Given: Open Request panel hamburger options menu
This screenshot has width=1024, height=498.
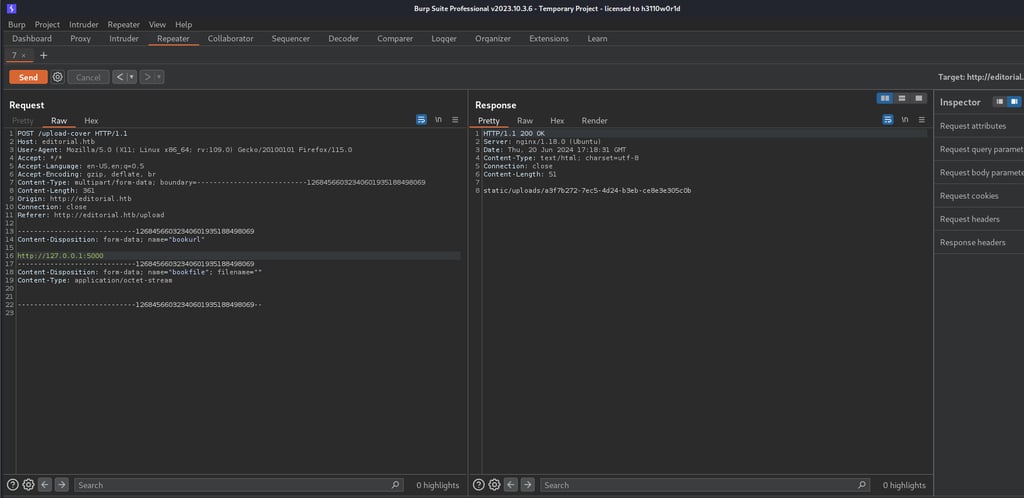Looking at the screenshot, I should tap(455, 120).
